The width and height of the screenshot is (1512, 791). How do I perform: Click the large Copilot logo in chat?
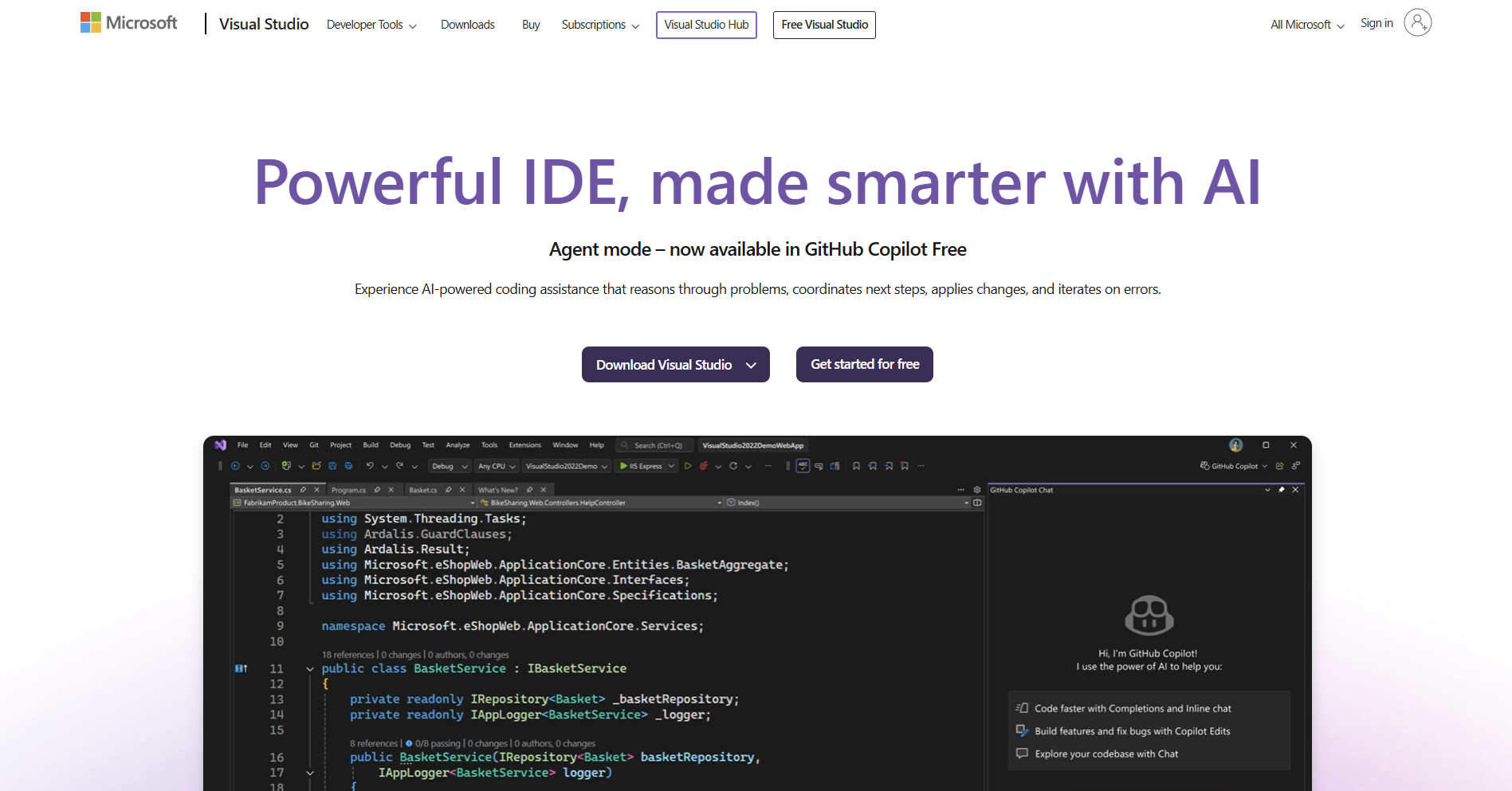(x=1149, y=616)
